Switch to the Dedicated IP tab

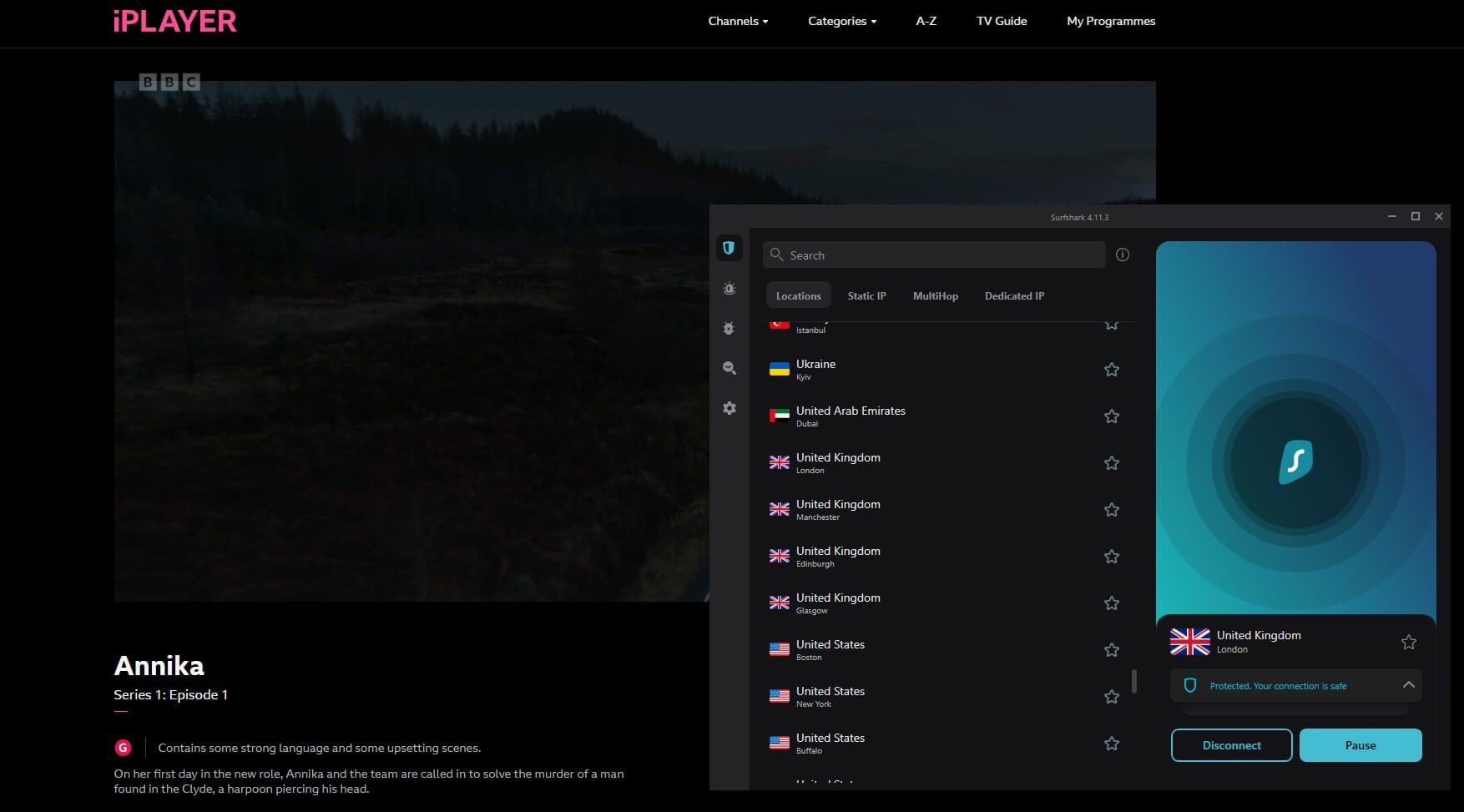click(1014, 295)
